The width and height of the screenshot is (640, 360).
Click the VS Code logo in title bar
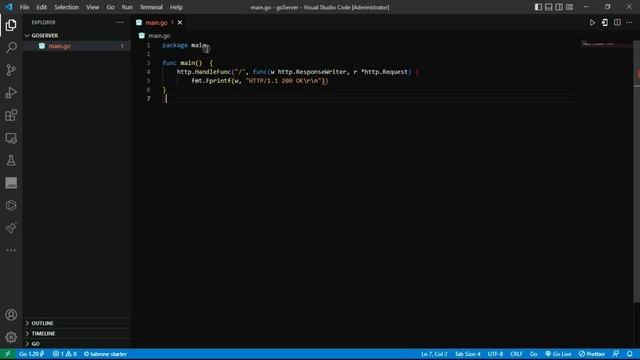tap(9, 7)
